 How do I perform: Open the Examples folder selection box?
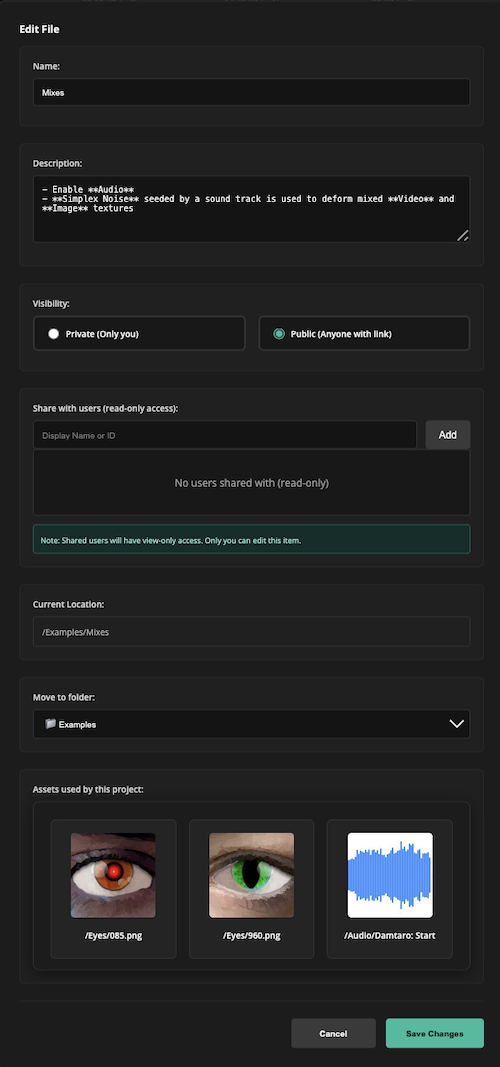tap(252, 724)
